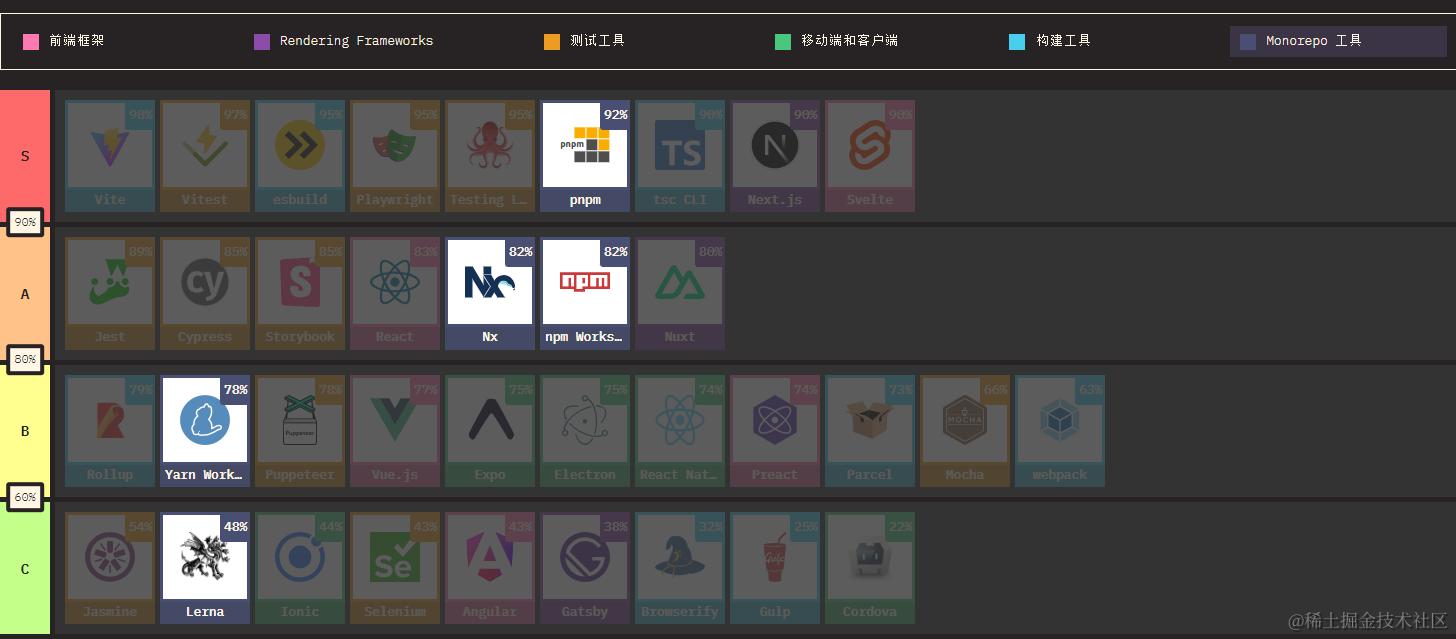Click the B tier label

point(25,431)
